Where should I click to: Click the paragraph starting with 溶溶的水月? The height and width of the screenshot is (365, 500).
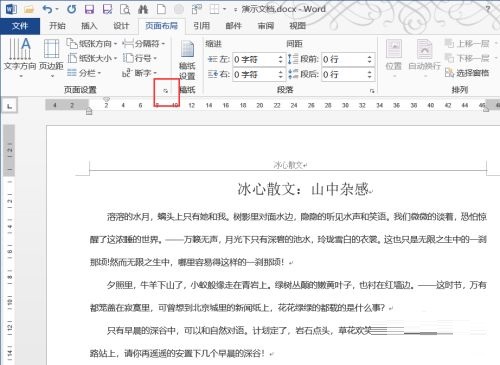pos(288,239)
